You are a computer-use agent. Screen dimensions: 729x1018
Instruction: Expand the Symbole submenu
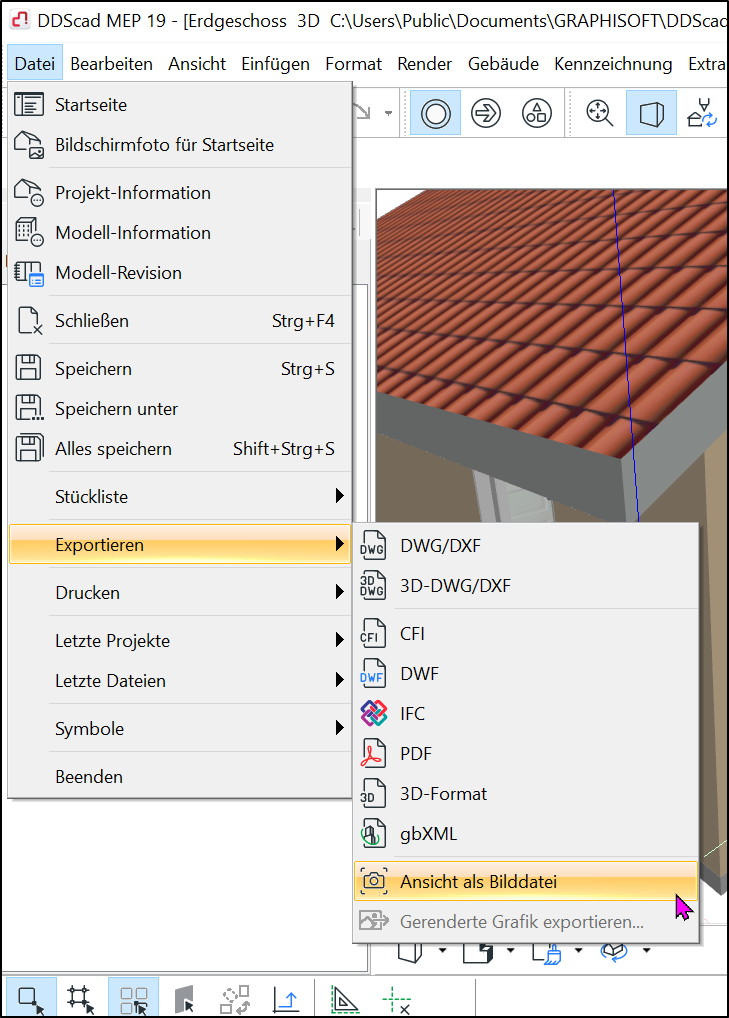[x=180, y=729]
